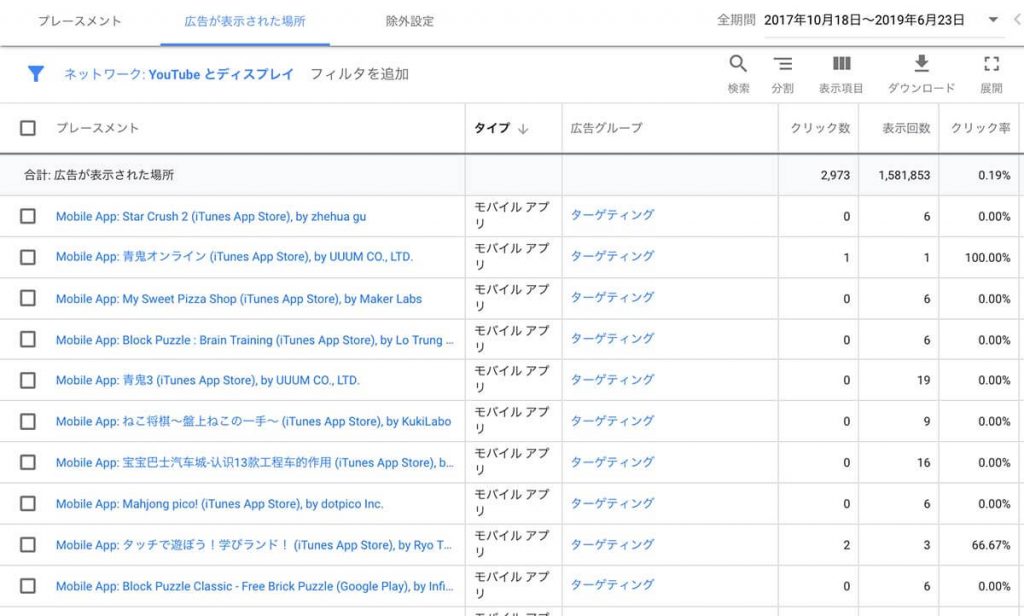Click the ネットワーク: YouTube とディスプレイ filter
Screen dimensions: 1024x616
(179, 74)
